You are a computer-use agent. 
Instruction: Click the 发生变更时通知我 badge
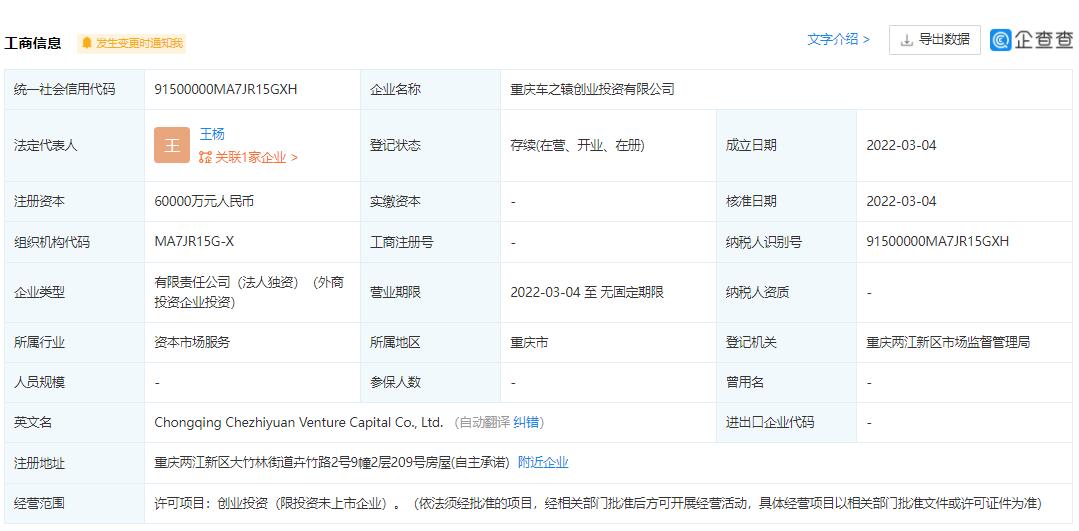click(131, 43)
